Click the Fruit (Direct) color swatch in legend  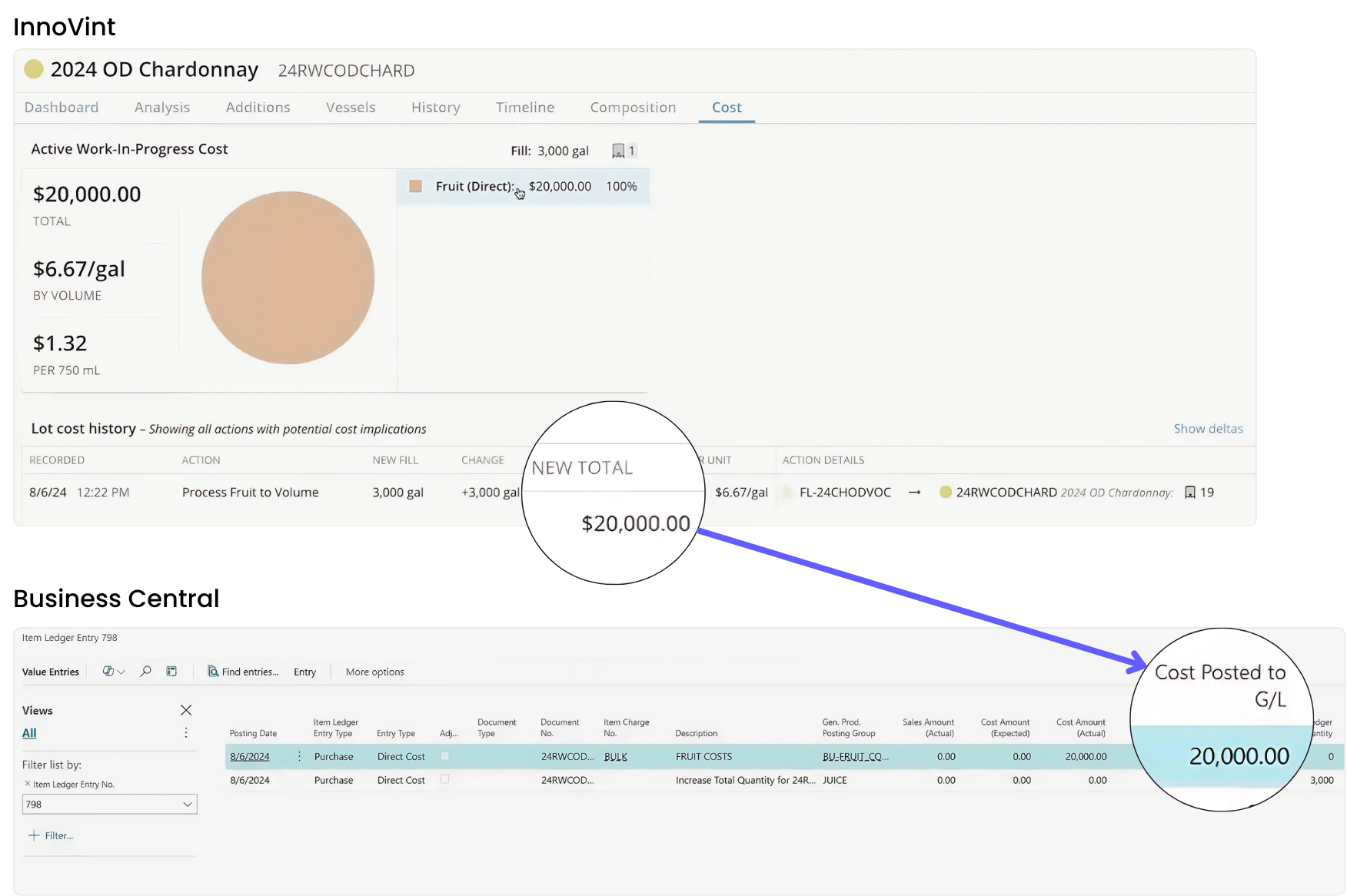pyautogui.click(x=416, y=187)
